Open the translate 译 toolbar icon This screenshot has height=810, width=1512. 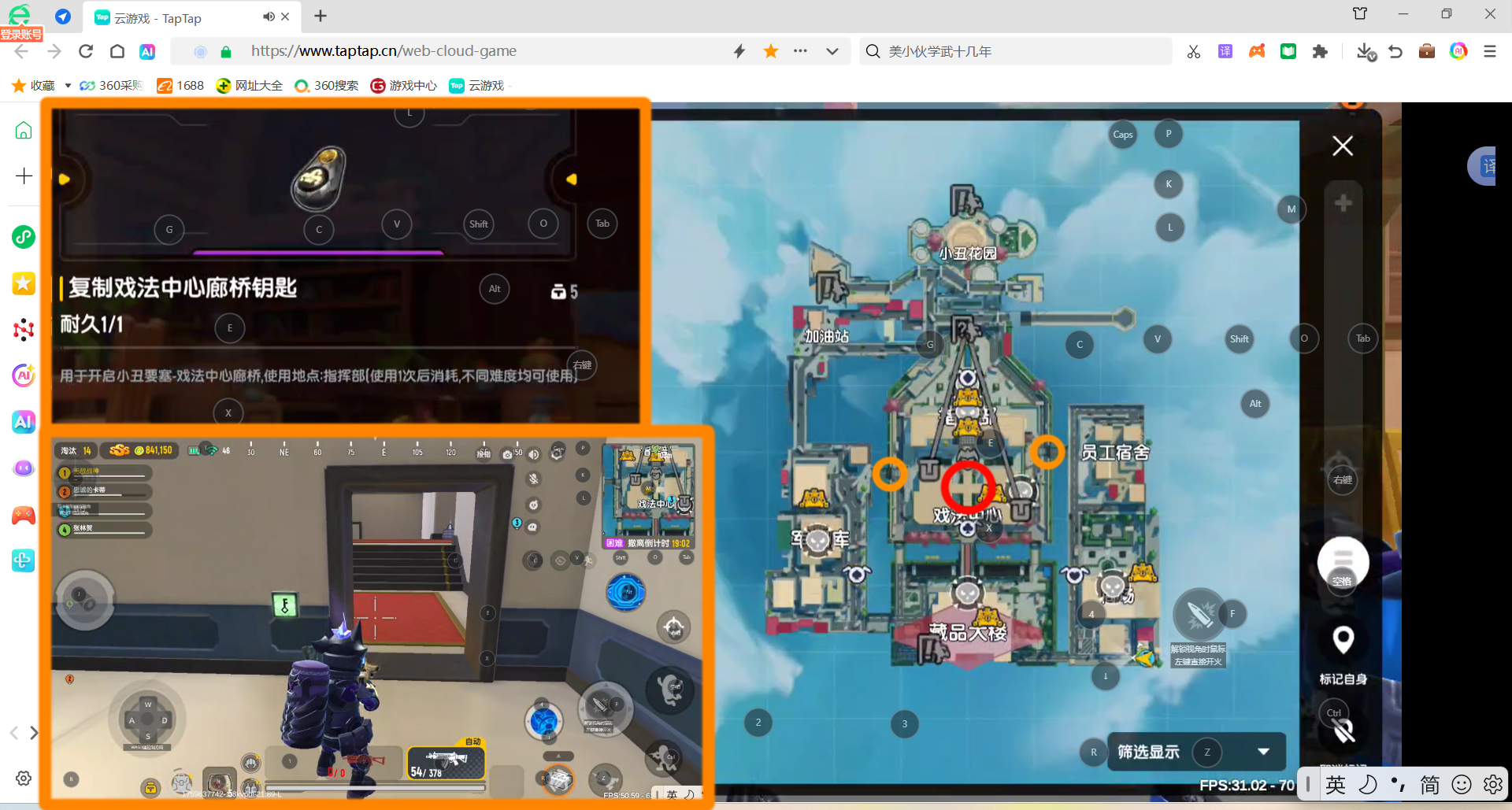pyautogui.click(x=1225, y=51)
